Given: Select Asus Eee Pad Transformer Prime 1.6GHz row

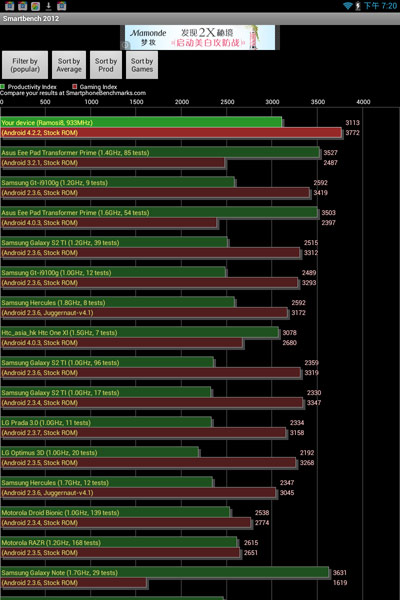Looking at the screenshot, I should pos(159,212).
